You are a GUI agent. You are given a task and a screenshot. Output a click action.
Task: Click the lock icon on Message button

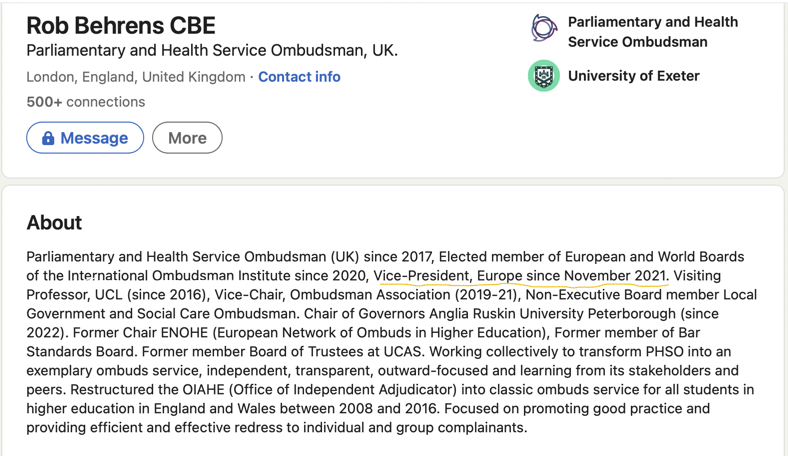pos(48,138)
